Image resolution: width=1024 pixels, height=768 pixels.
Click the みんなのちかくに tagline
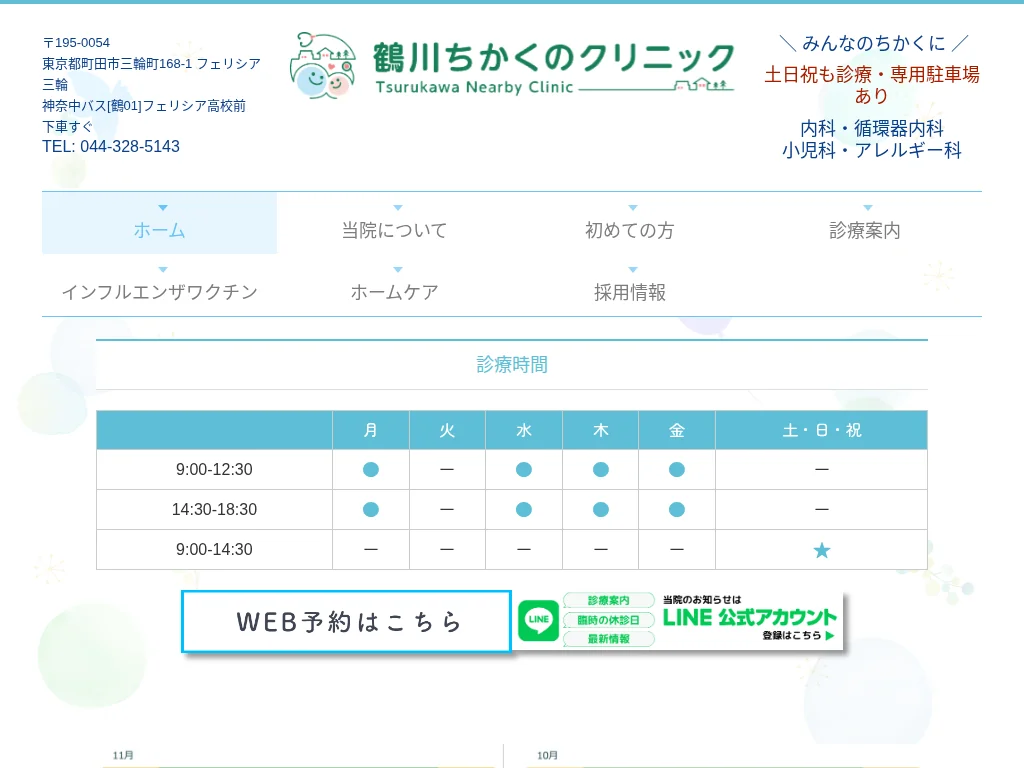tap(874, 43)
